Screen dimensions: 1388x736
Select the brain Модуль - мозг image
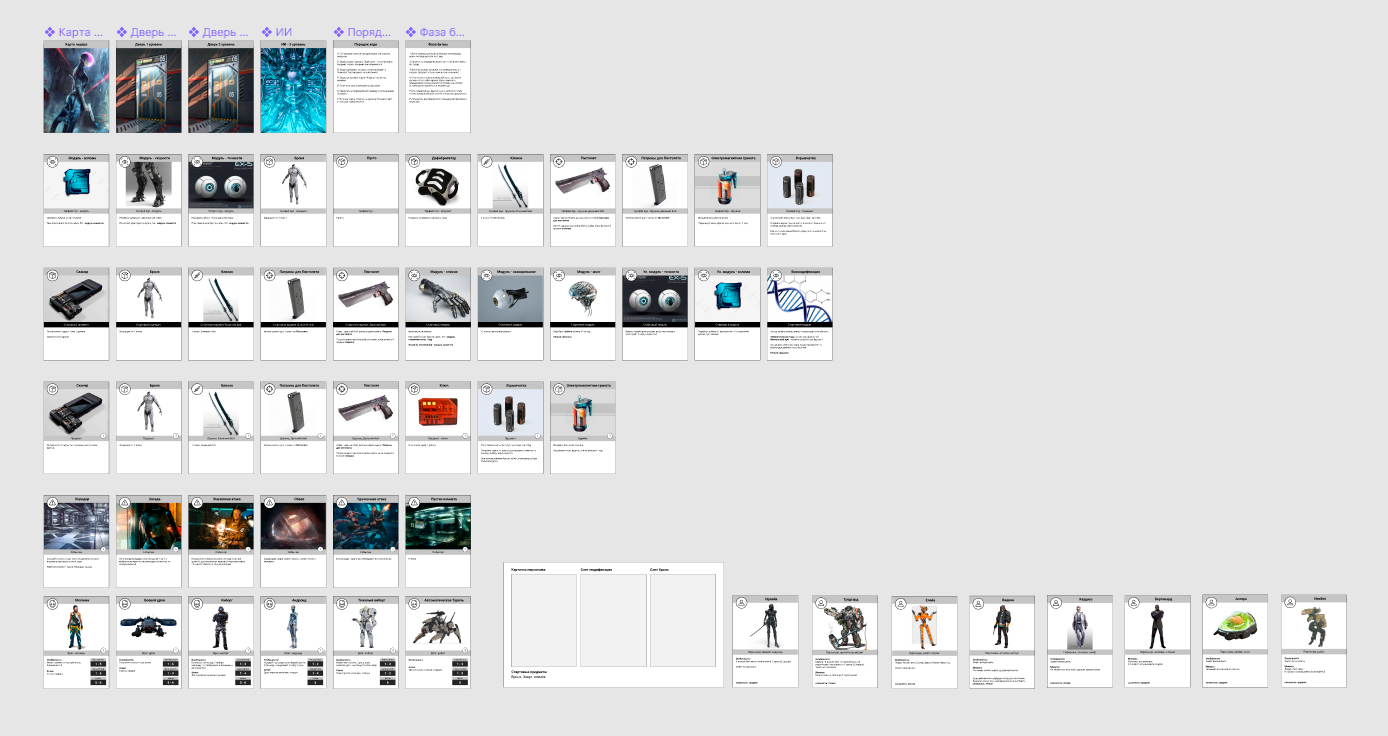[x=581, y=299]
